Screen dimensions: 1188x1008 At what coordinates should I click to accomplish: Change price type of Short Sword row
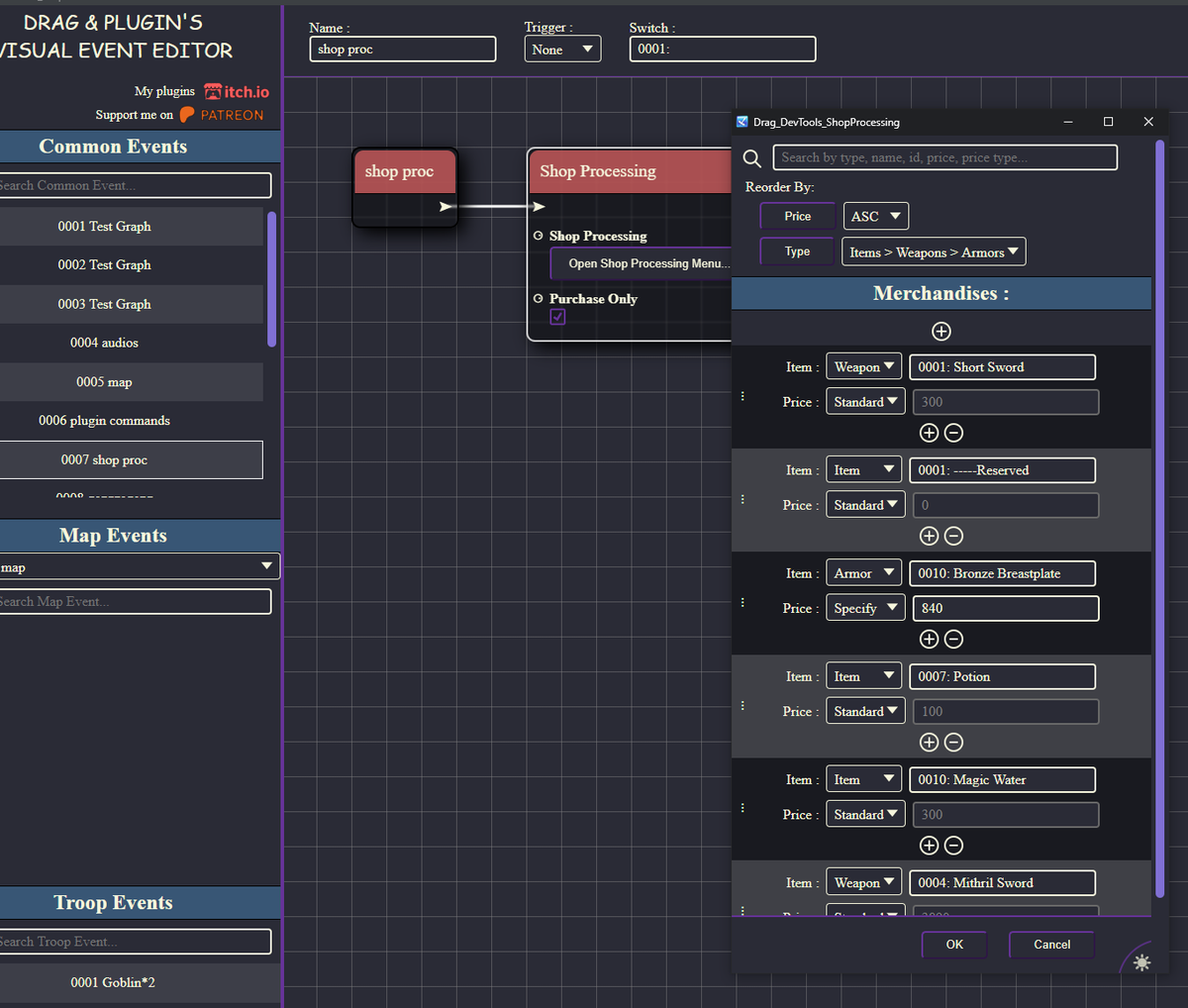[x=864, y=401]
